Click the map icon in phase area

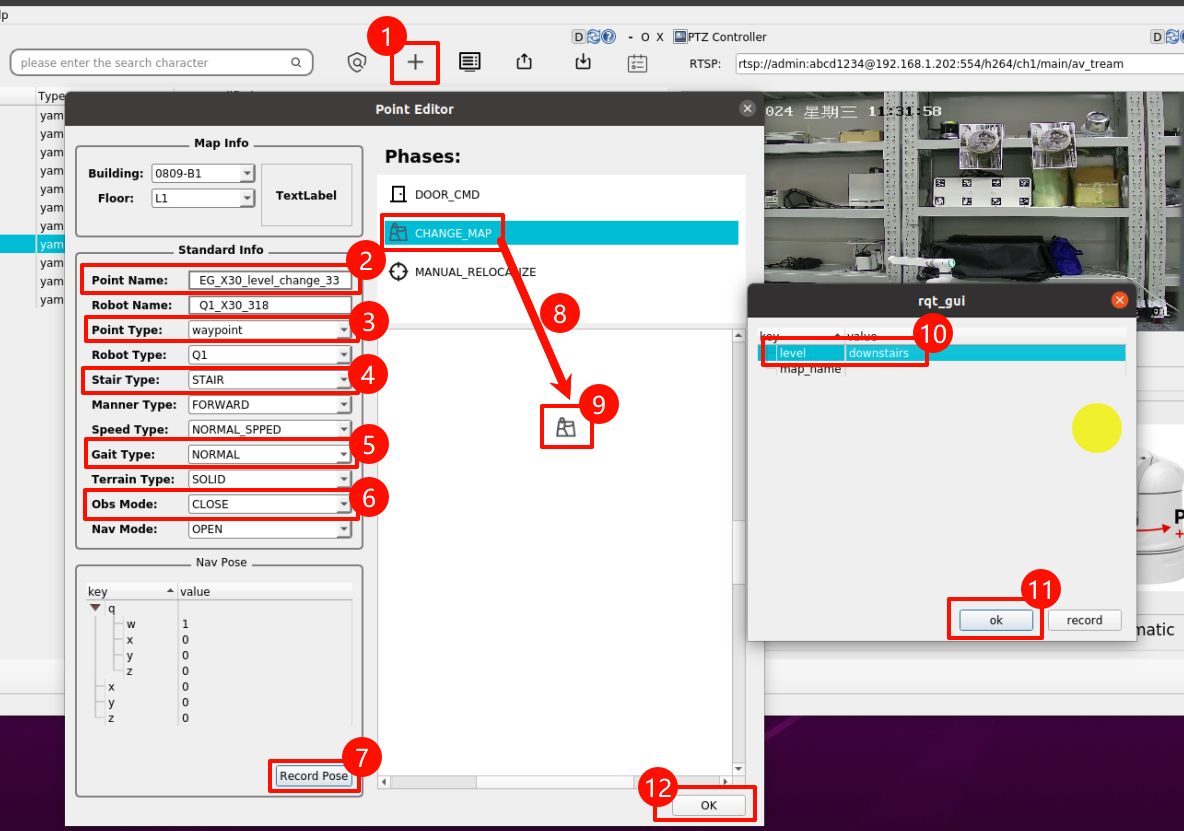pos(566,428)
